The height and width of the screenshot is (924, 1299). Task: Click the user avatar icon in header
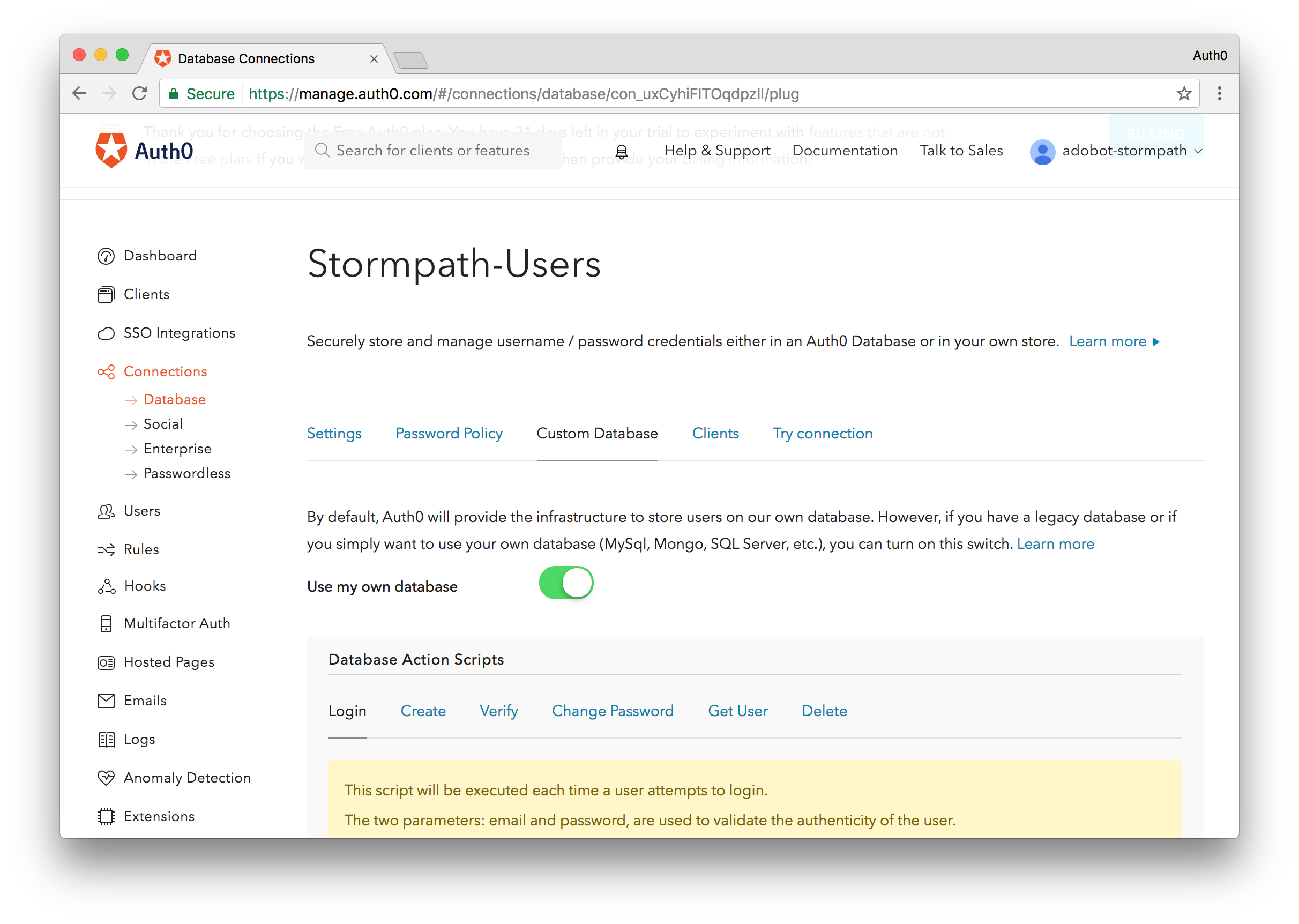[1042, 151]
